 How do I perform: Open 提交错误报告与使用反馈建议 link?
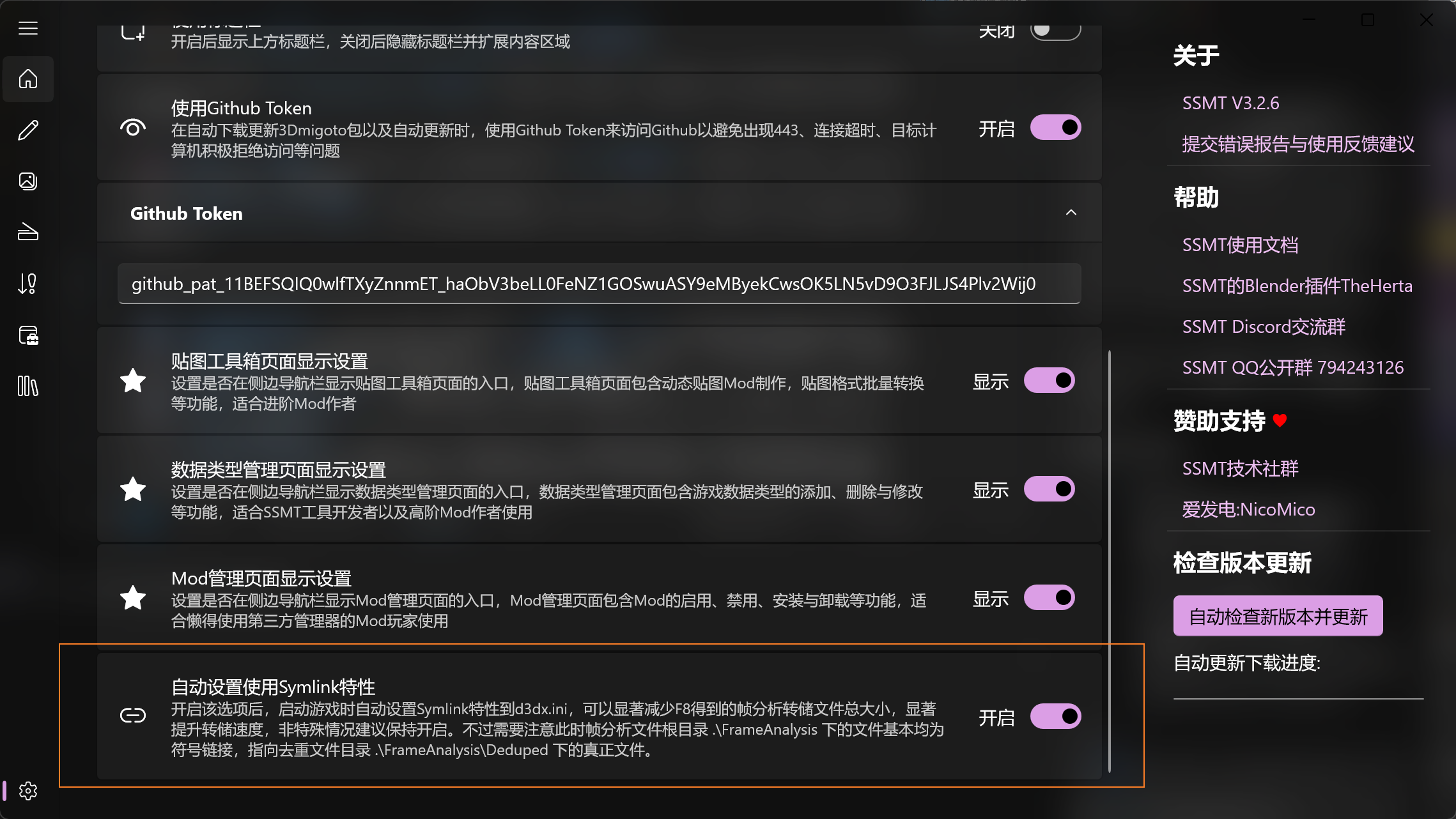[x=1298, y=145]
